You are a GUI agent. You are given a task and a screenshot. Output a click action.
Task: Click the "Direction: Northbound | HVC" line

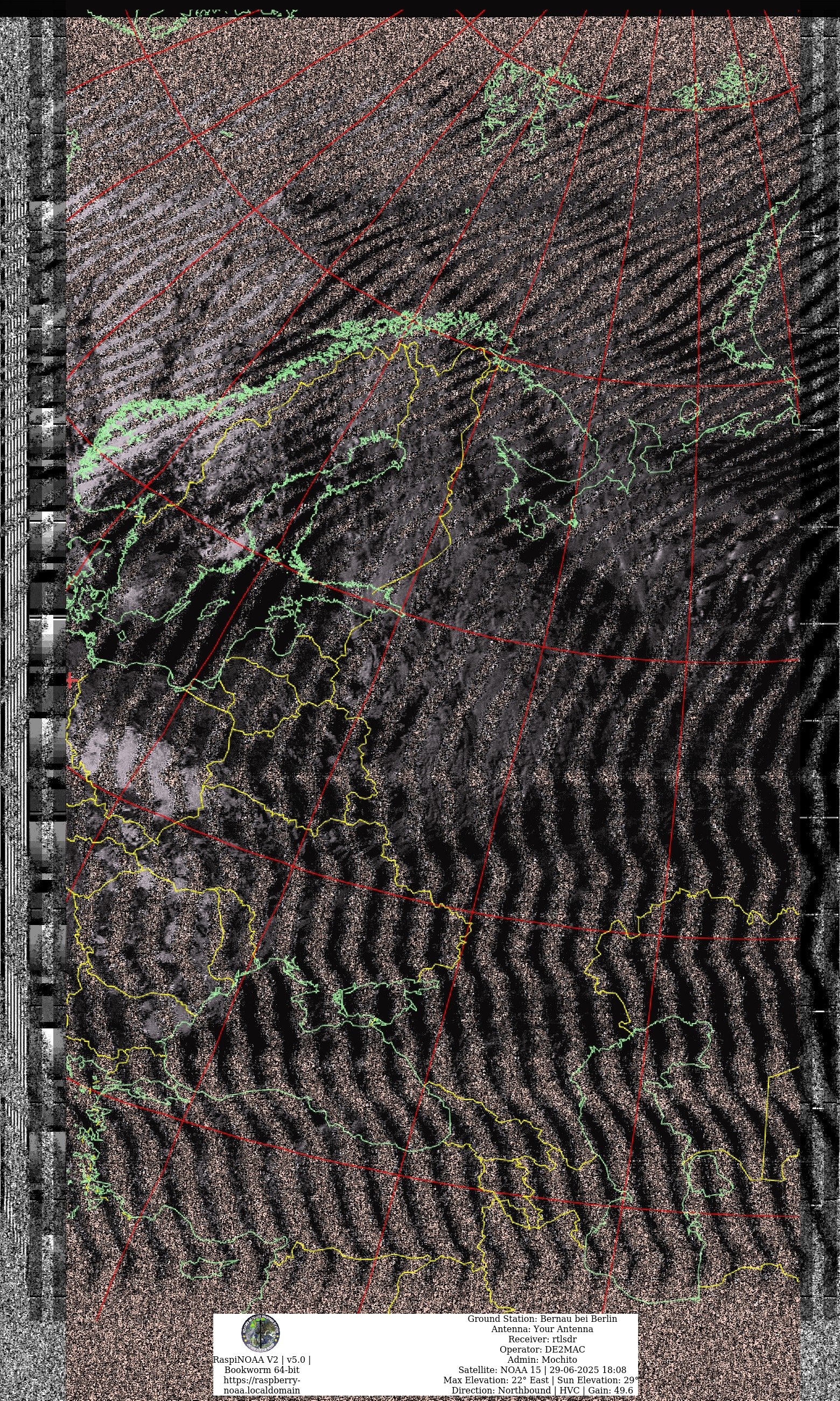pyautogui.click(x=542, y=1390)
